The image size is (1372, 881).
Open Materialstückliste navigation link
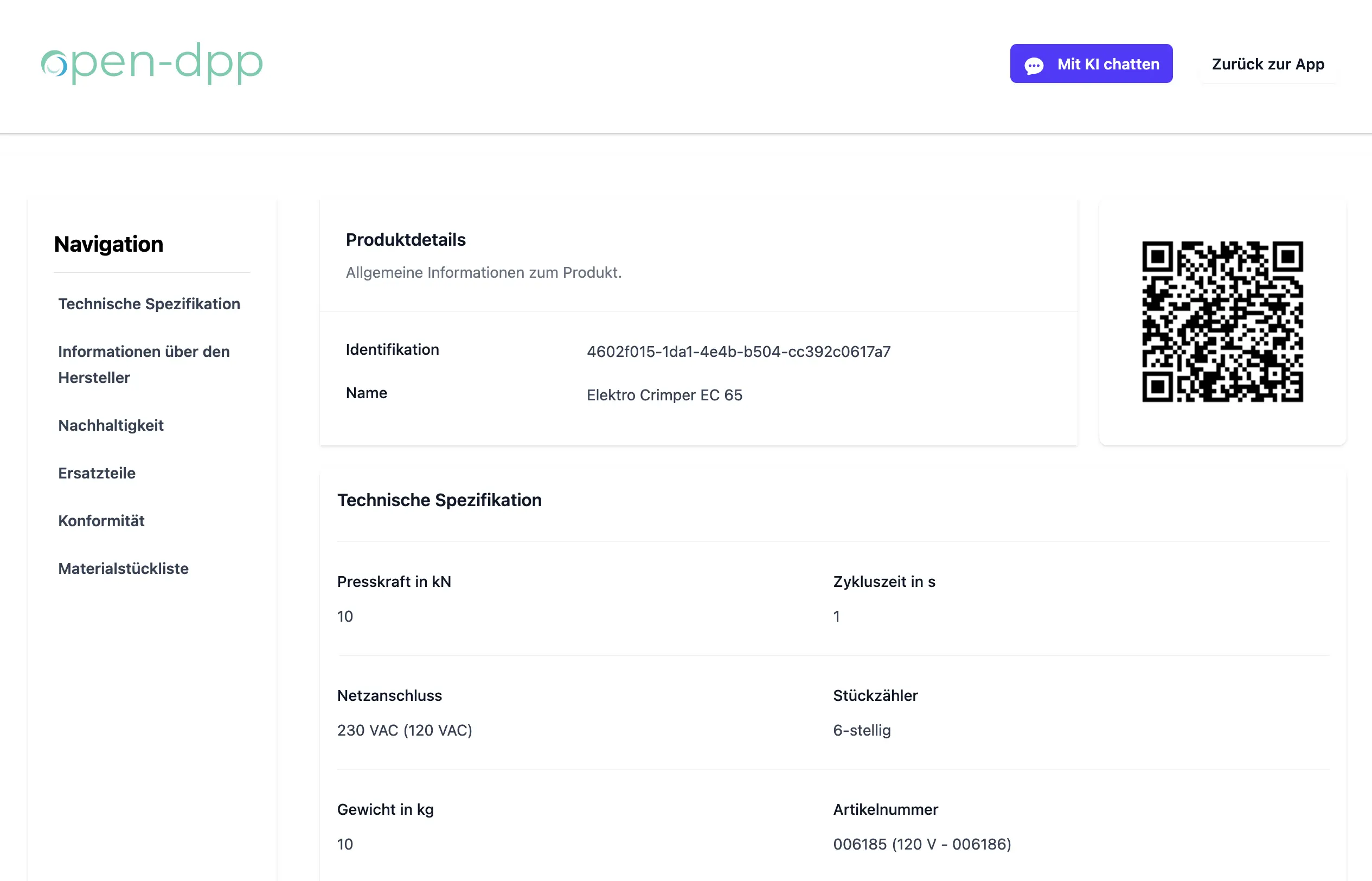(x=123, y=568)
